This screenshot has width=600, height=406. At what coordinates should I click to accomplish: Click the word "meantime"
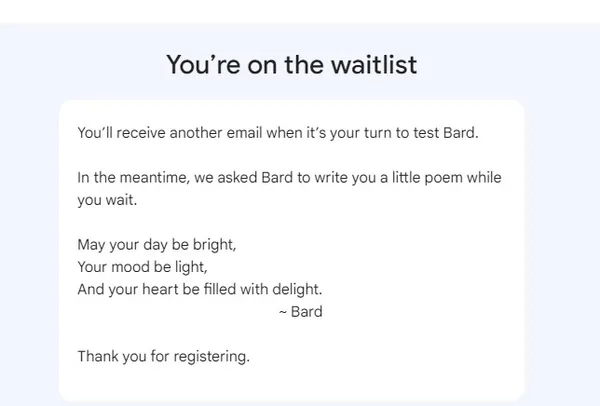click(x=153, y=178)
